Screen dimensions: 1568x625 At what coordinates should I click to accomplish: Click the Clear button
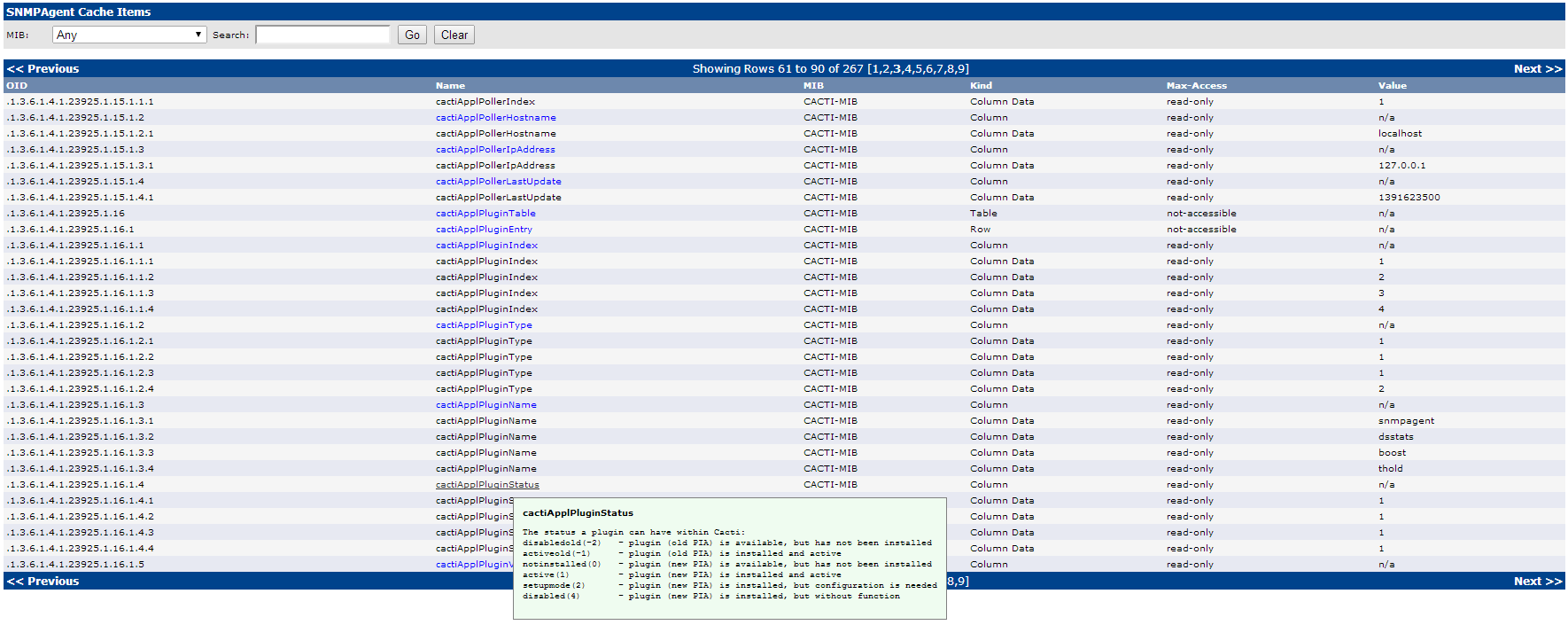point(454,35)
